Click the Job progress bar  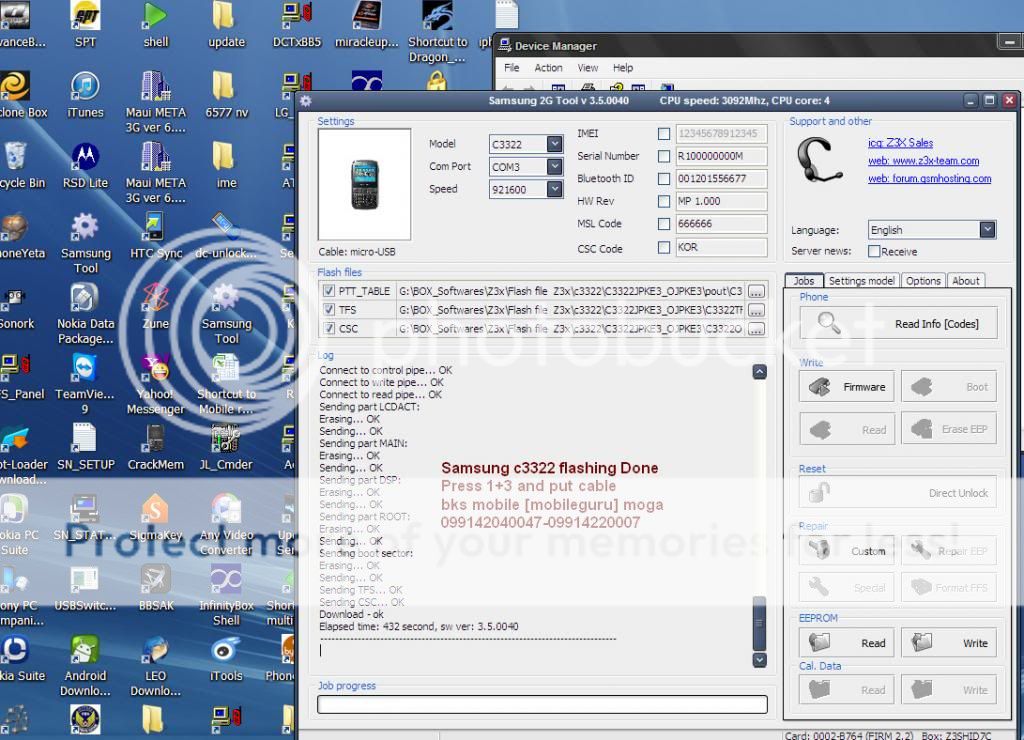[x=542, y=704]
